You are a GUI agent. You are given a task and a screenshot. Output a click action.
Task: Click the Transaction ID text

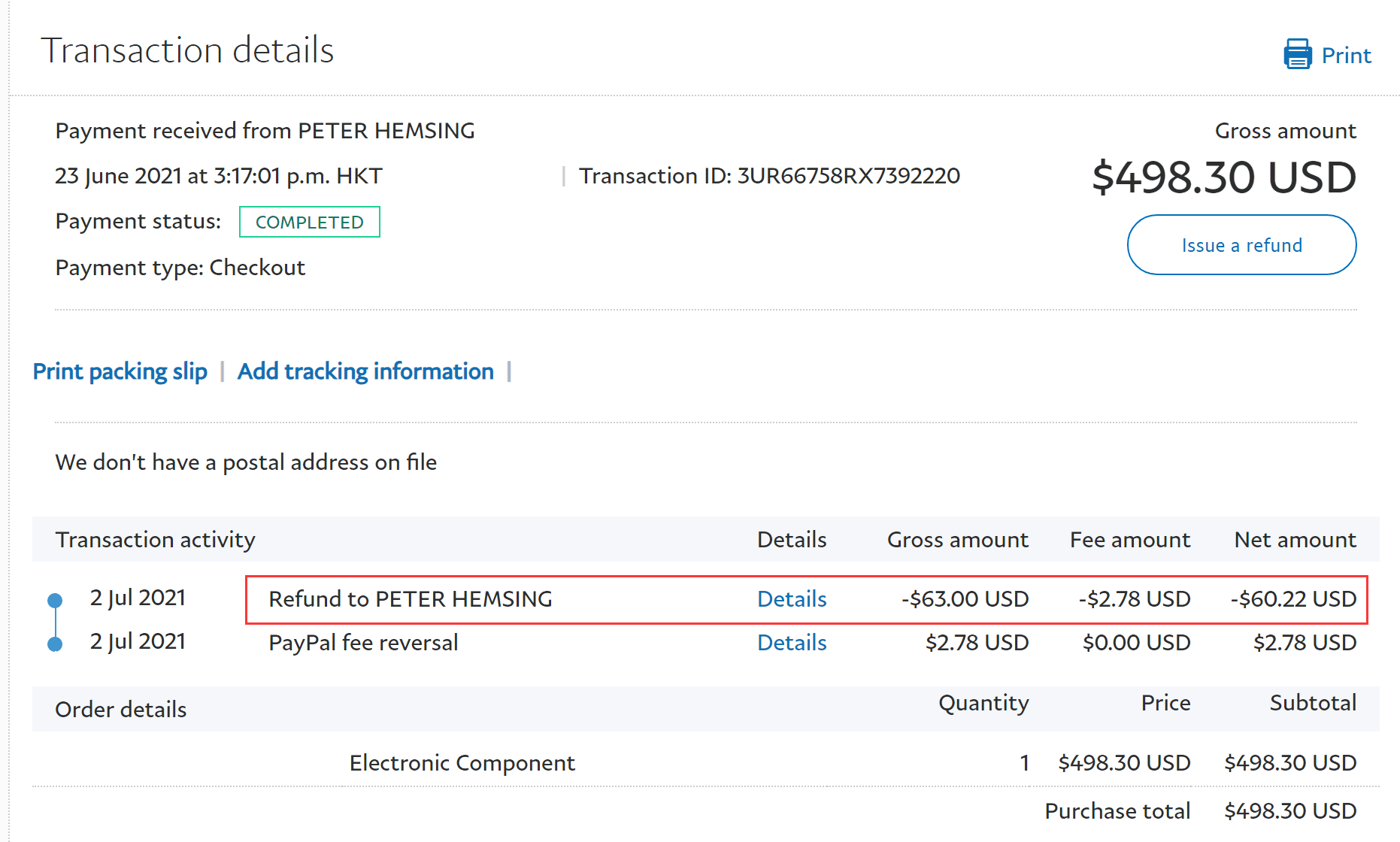769,176
